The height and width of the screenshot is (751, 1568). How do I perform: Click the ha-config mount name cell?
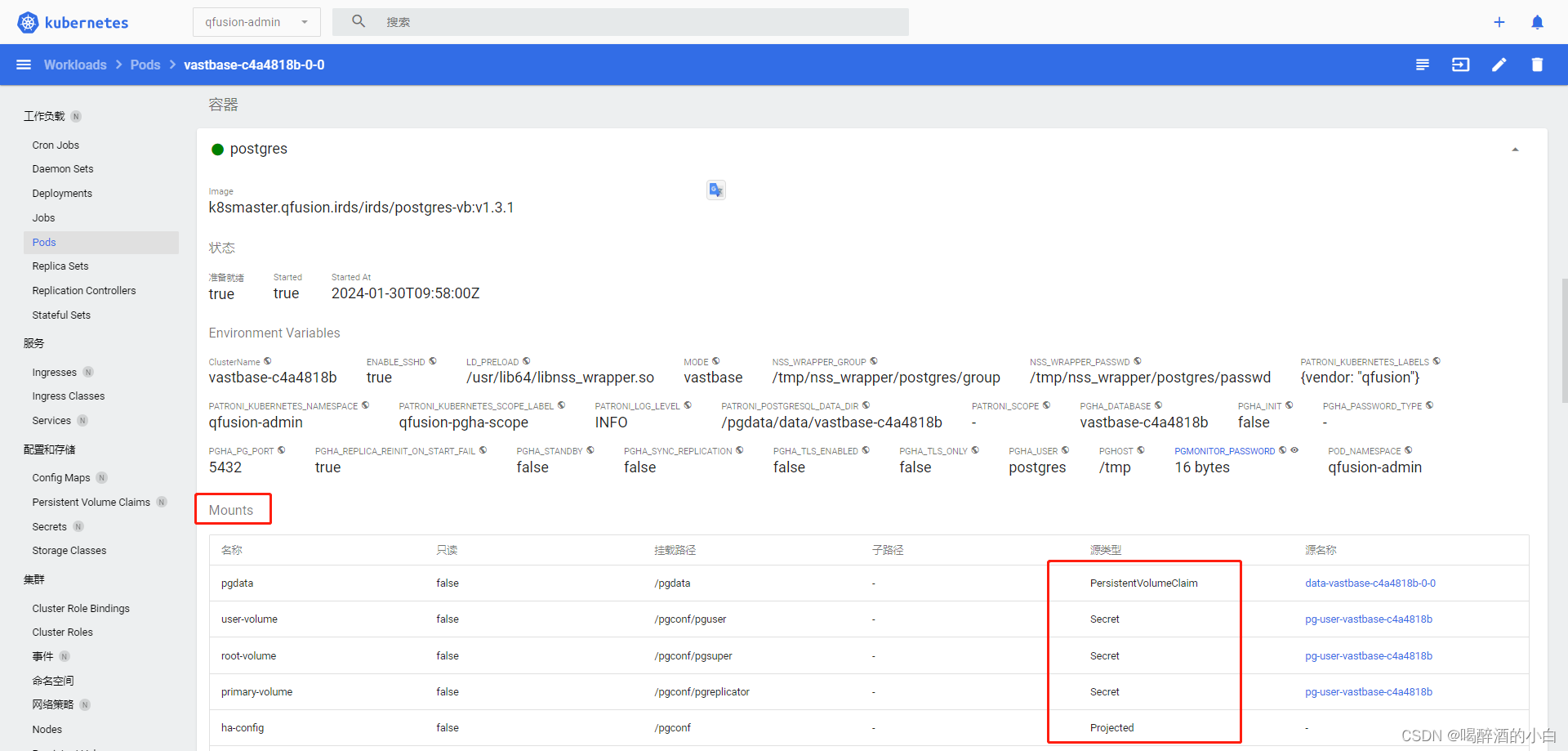pyautogui.click(x=243, y=728)
